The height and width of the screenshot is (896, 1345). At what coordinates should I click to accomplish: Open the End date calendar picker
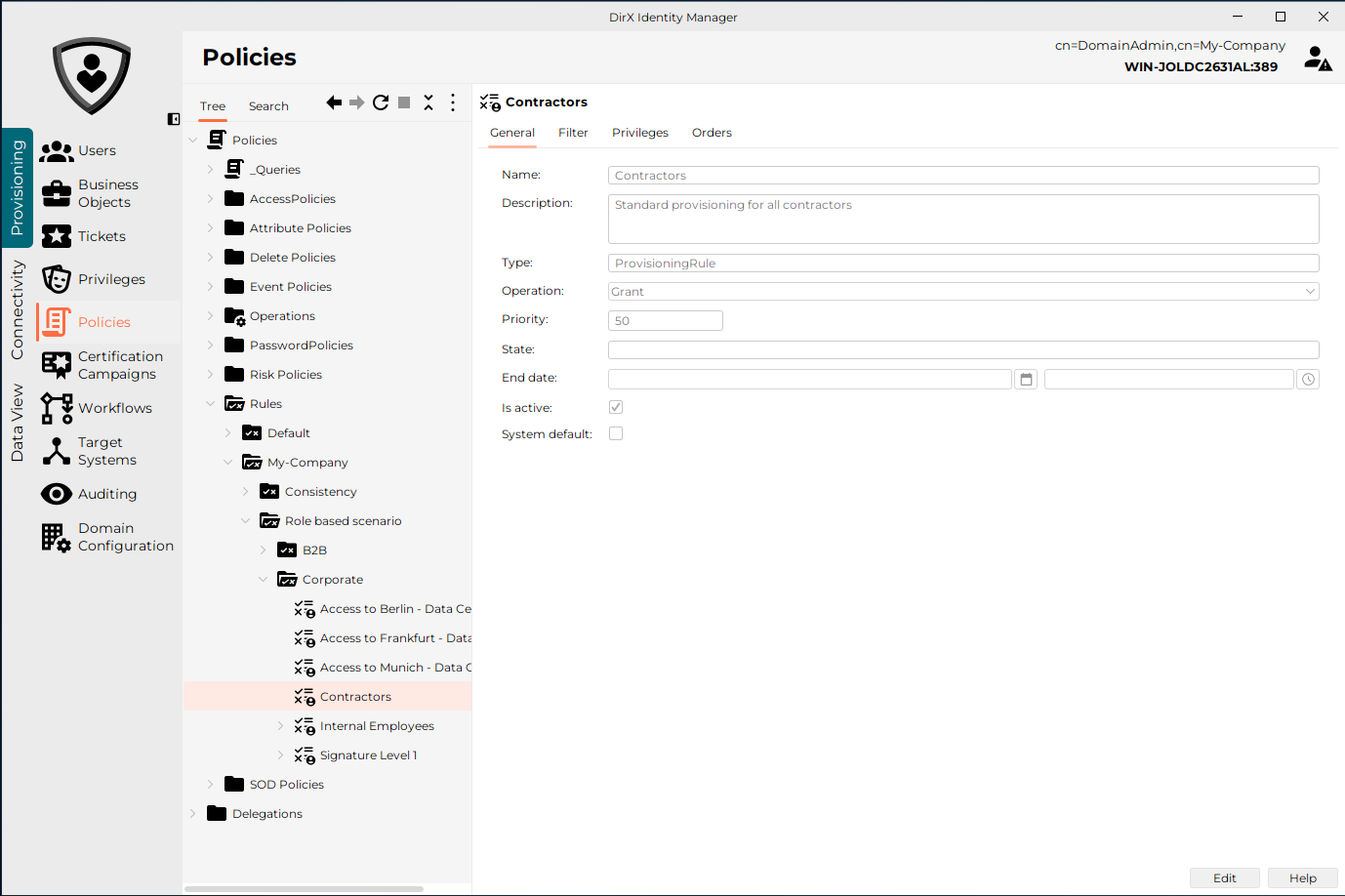[x=1026, y=379]
